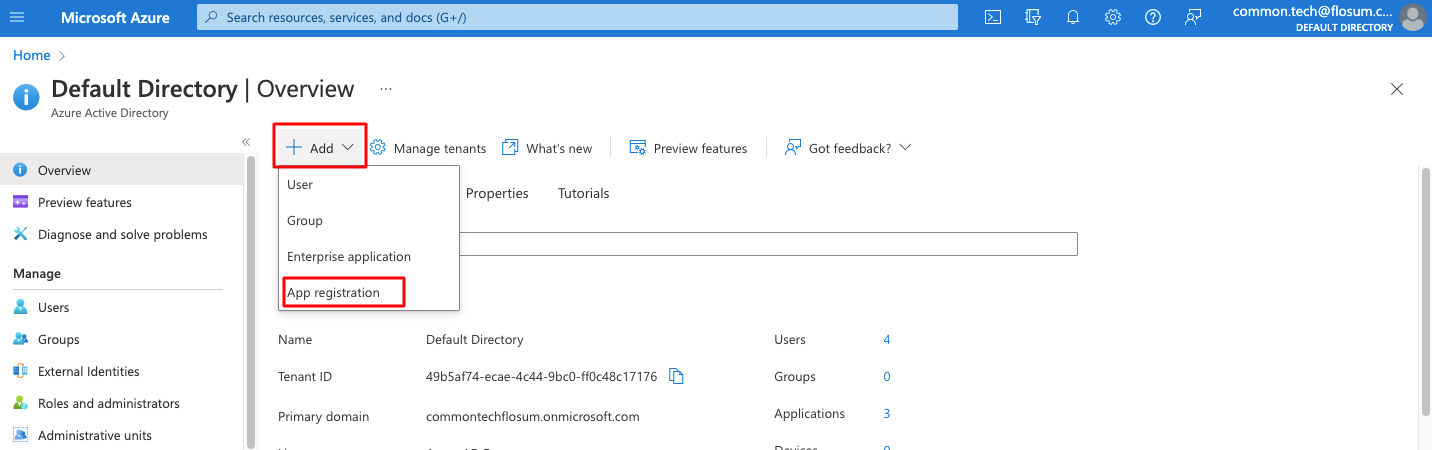Image resolution: width=1432 pixels, height=450 pixels.
Task: Copy the Tenant ID to clipboard
Action: coord(677,377)
